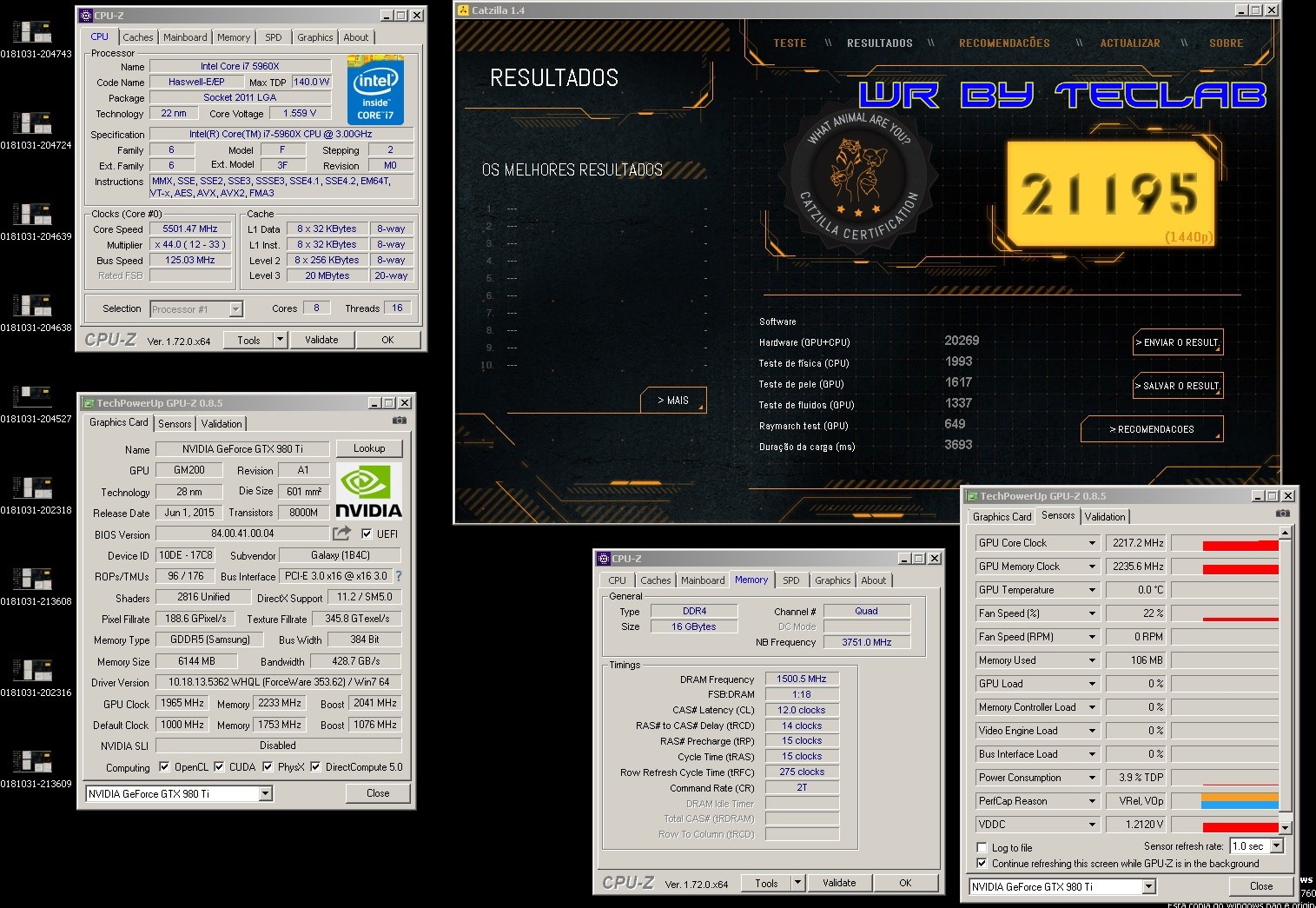
Task: Click the 21195 score badge in Catzilla
Action: tap(1111, 193)
